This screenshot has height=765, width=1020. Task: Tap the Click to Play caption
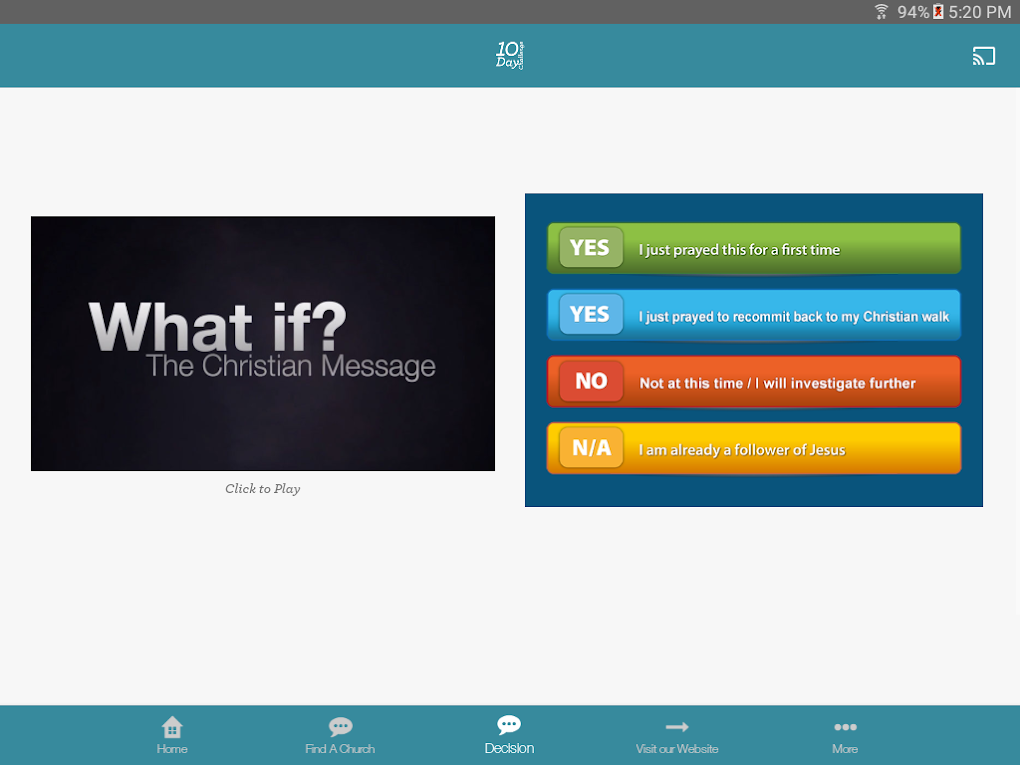pyautogui.click(x=263, y=489)
